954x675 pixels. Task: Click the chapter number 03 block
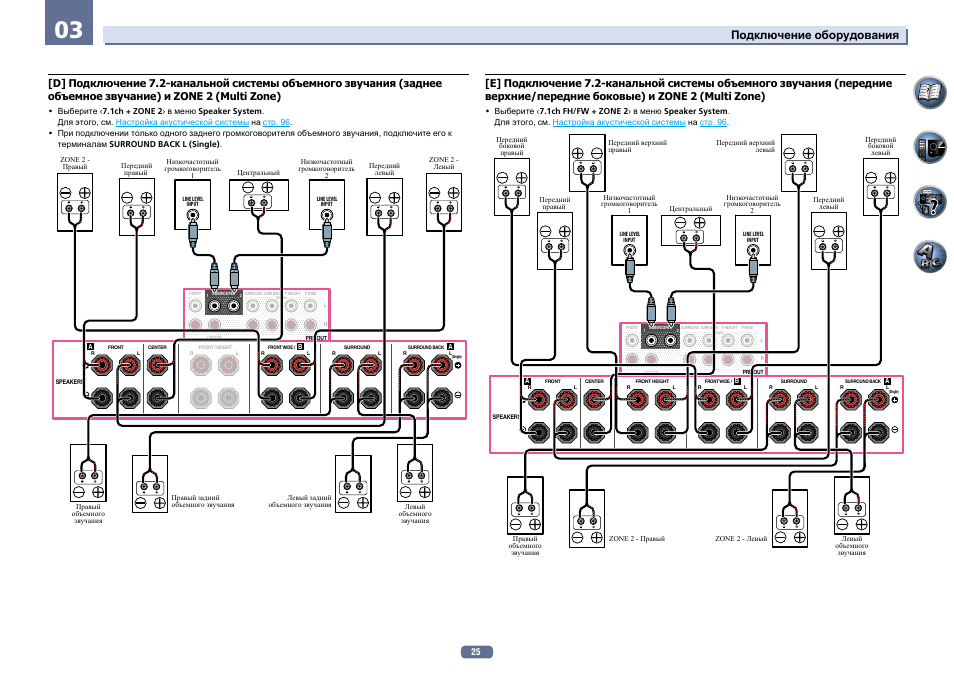point(69,23)
